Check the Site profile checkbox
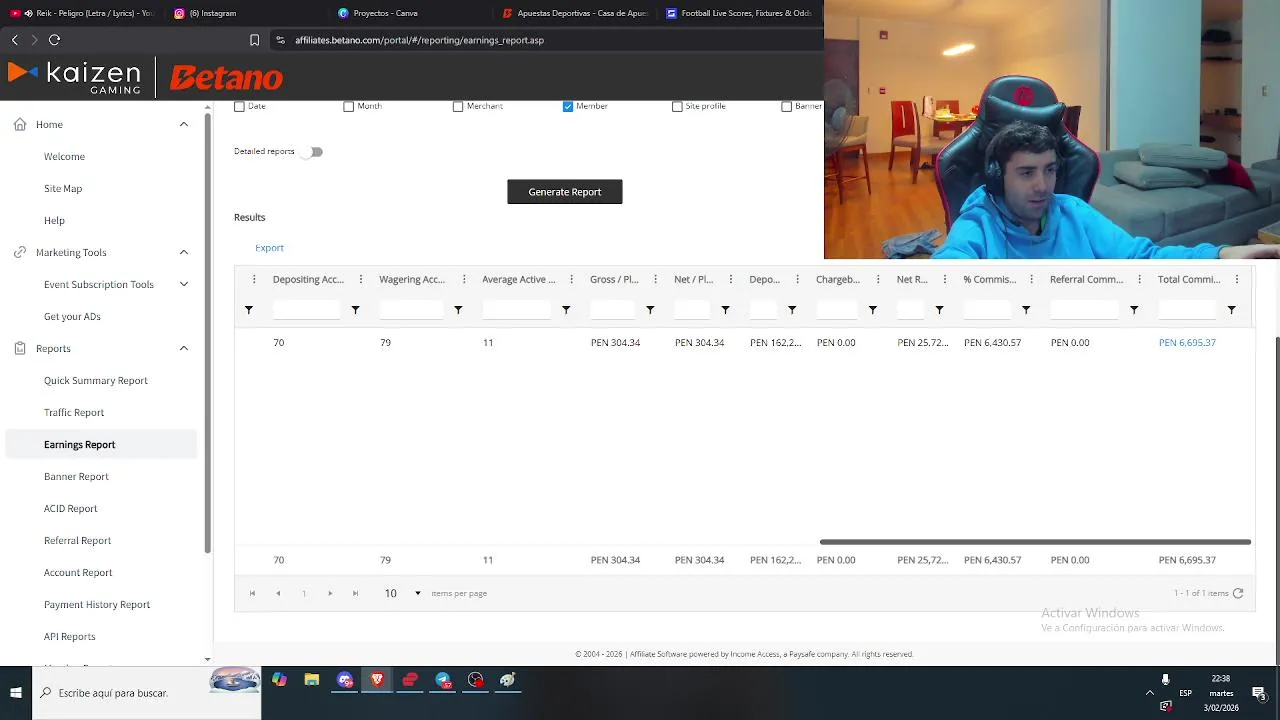 [x=677, y=106]
